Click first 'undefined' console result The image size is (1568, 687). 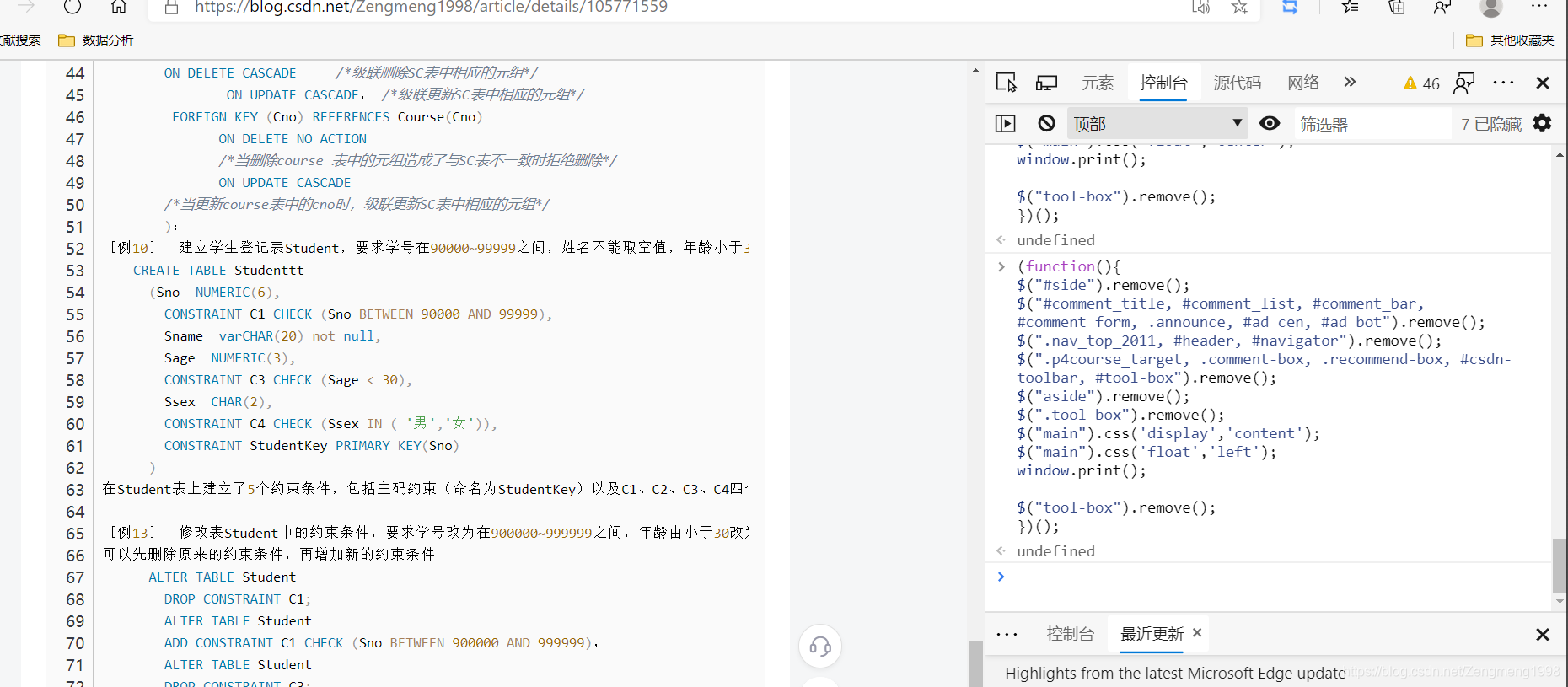pos(1055,240)
